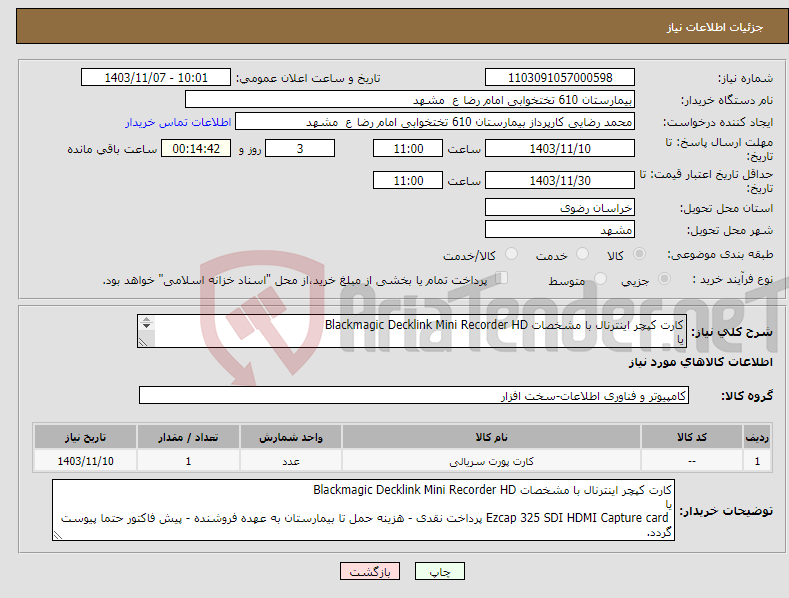Click the عدد unit cell
This screenshot has height=598, width=789.
pyautogui.click(x=291, y=461)
